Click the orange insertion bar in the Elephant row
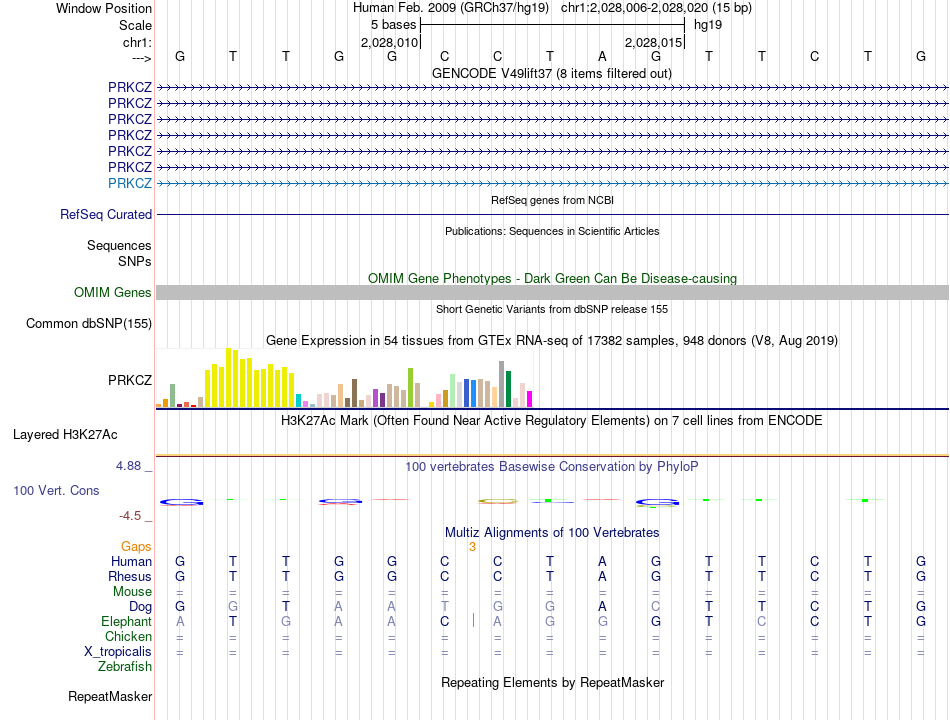This screenshot has height=720, width=950. (x=473, y=620)
